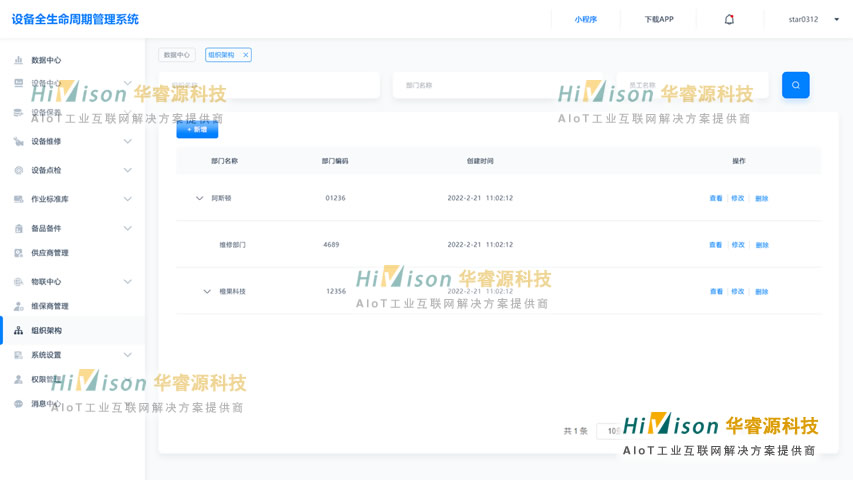Viewport: 853px width, 480px height.
Task: Click 查看 in the 01236 row
Action: point(716,199)
